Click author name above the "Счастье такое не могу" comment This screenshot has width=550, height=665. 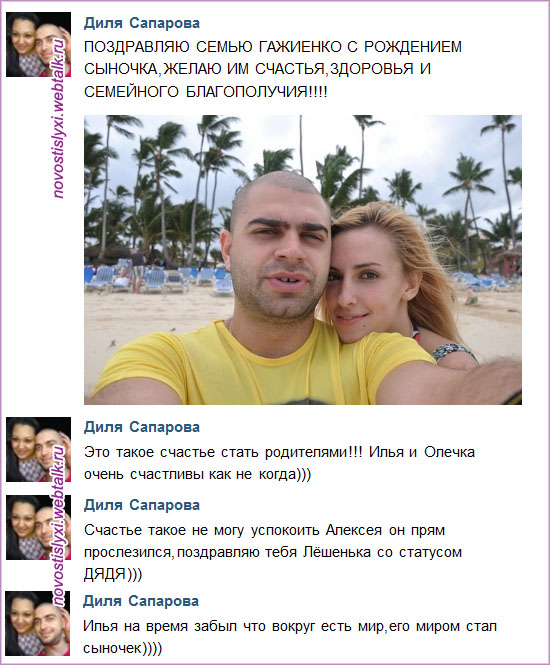(142, 505)
